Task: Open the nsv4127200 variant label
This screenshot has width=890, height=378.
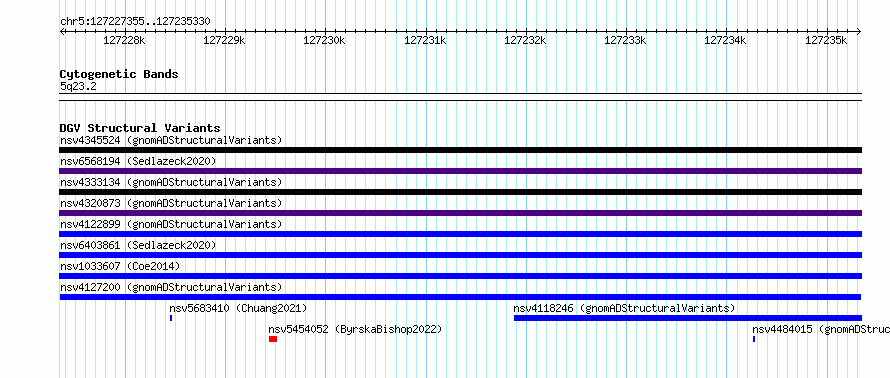Action: 171,287
